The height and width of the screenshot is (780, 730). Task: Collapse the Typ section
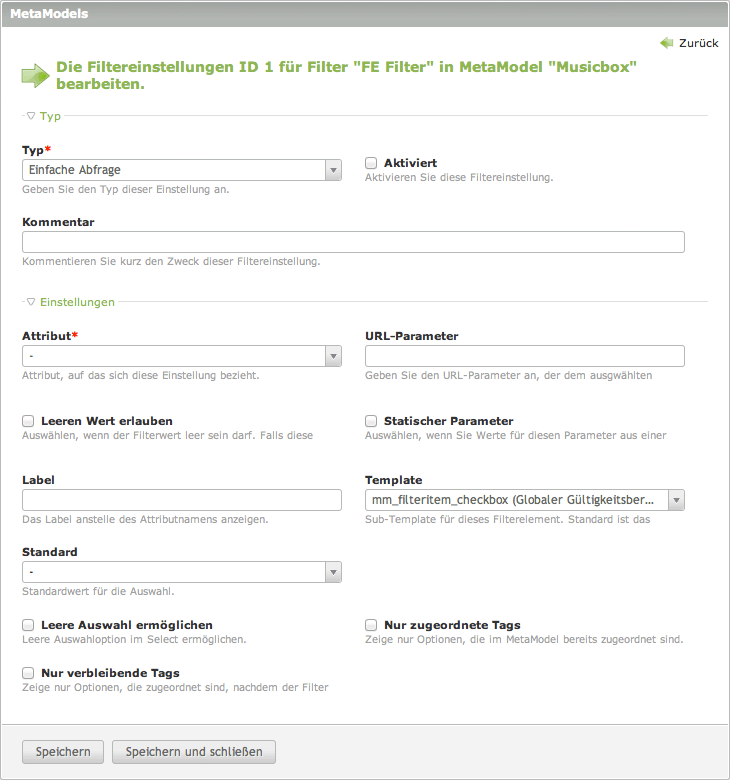click(44, 116)
